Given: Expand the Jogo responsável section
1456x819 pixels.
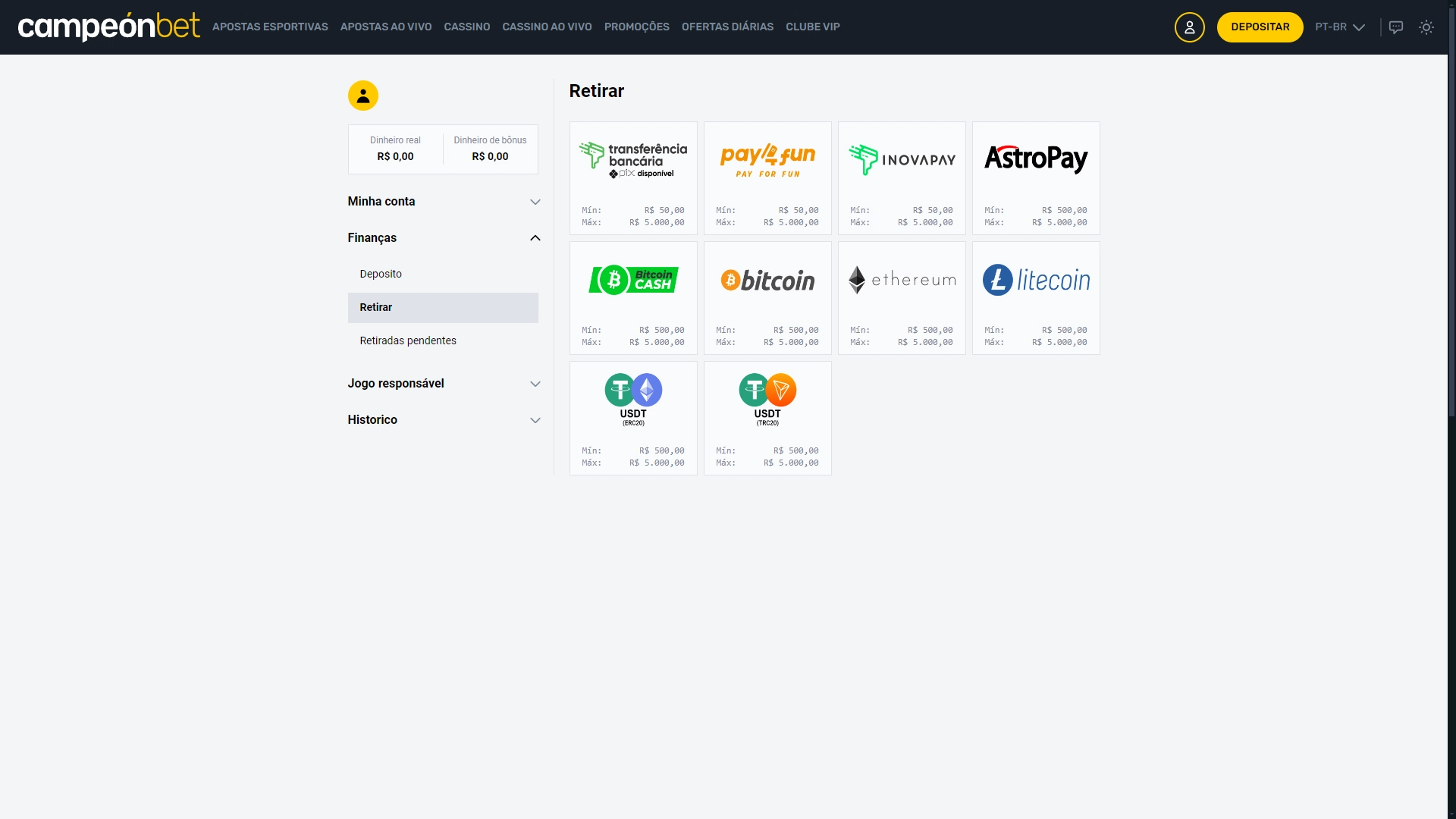Looking at the screenshot, I should point(444,384).
